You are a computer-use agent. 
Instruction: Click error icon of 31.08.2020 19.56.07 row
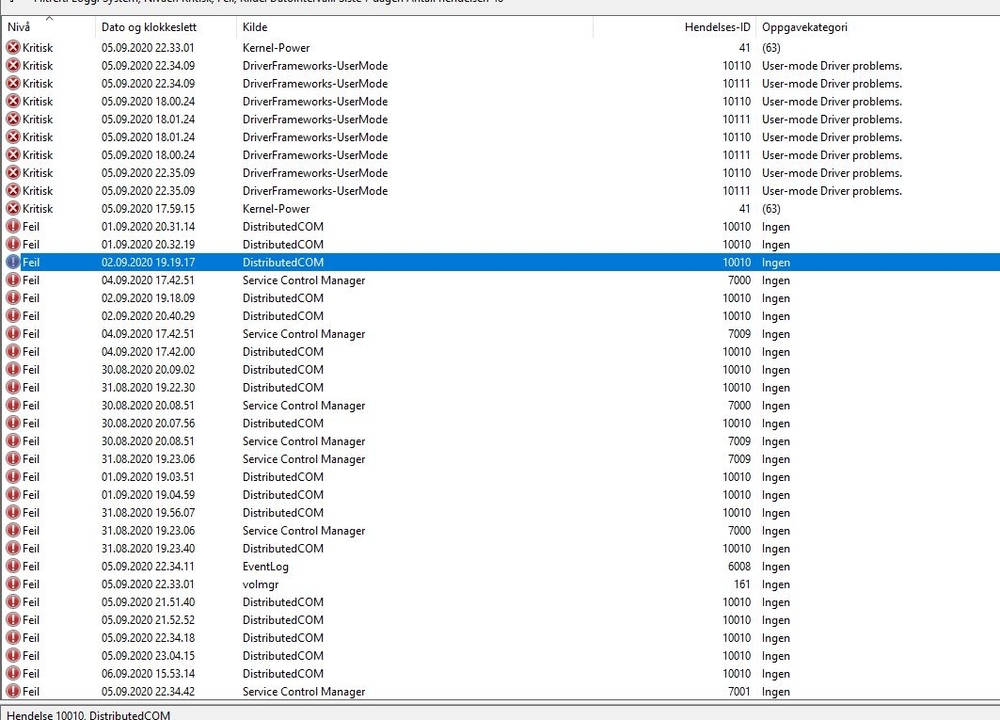(x=13, y=511)
